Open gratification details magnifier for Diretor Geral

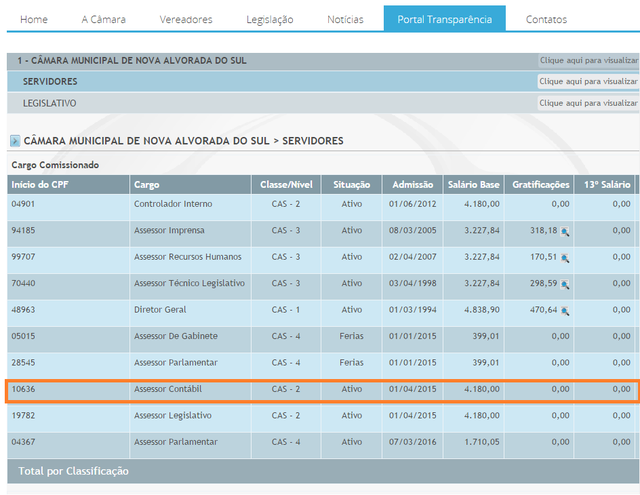[x=565, y=311]
